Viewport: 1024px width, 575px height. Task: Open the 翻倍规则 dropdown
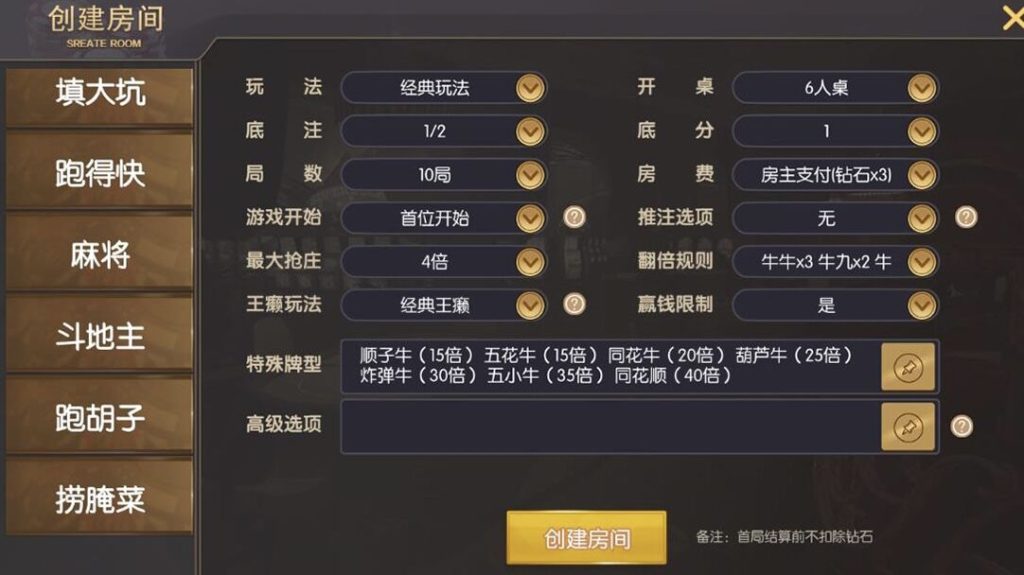921,262
